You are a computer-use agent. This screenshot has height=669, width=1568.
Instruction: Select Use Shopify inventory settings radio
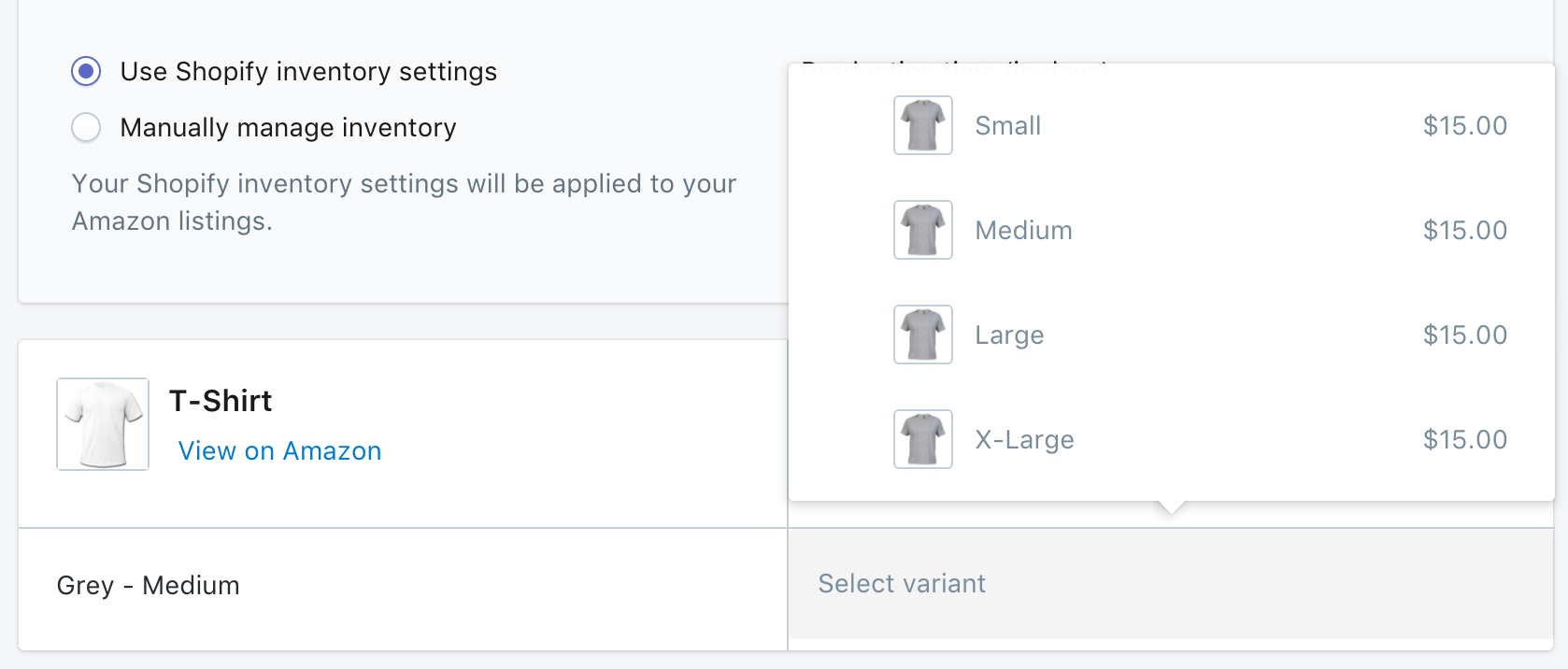(x=86, y=71)
